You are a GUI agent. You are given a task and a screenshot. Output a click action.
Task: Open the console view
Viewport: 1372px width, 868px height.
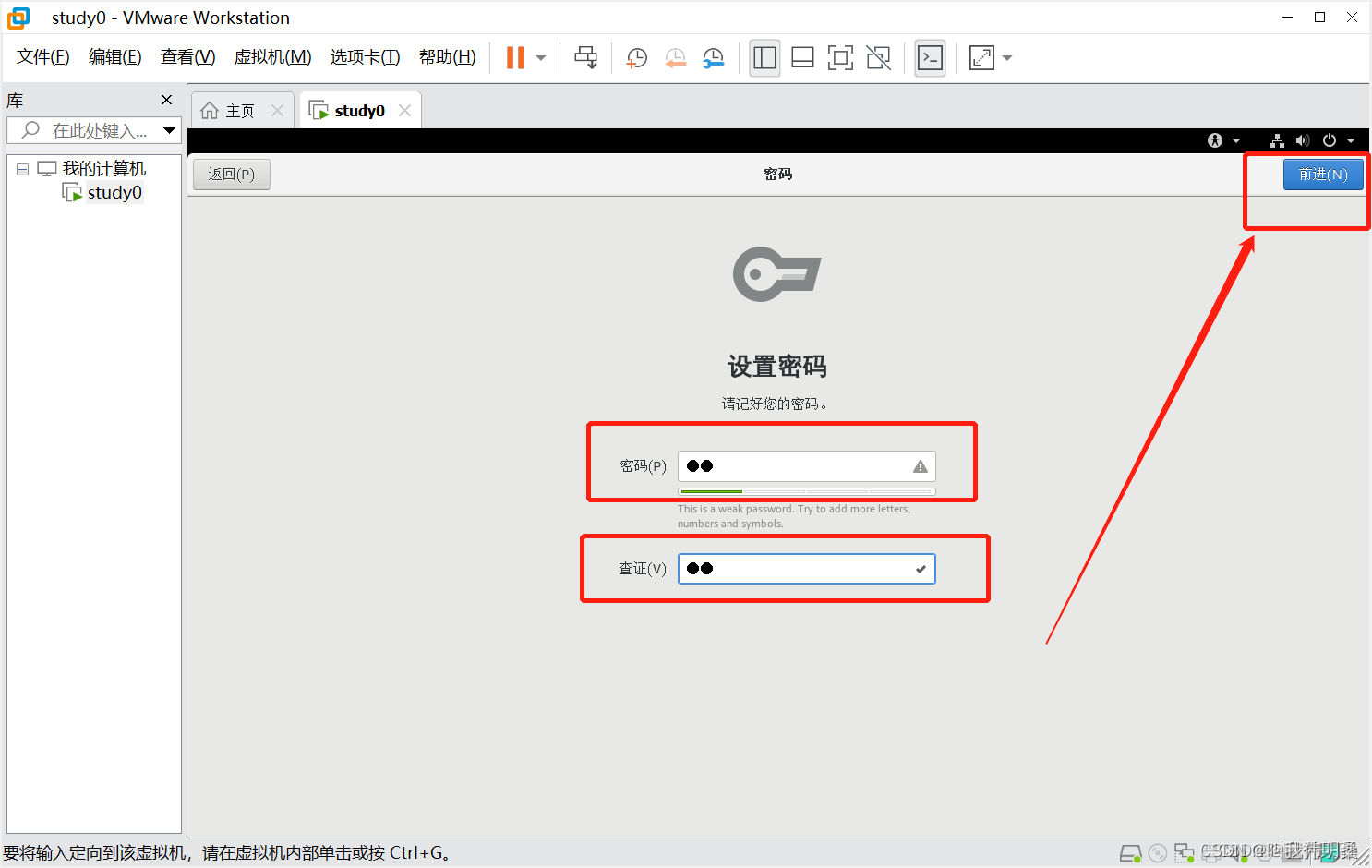[x=930, y=58]
